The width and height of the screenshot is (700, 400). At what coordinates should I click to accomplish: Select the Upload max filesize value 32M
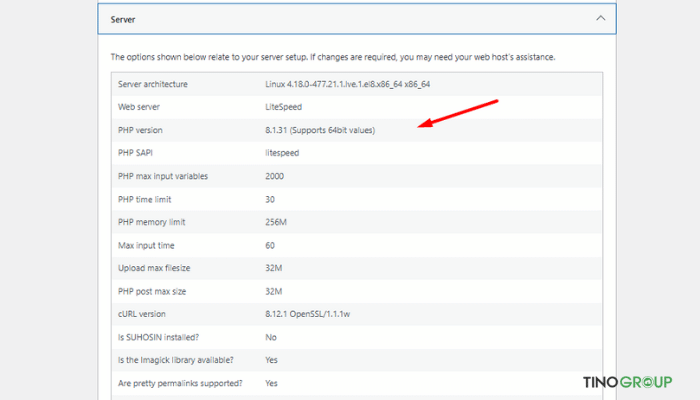point(274,268)
